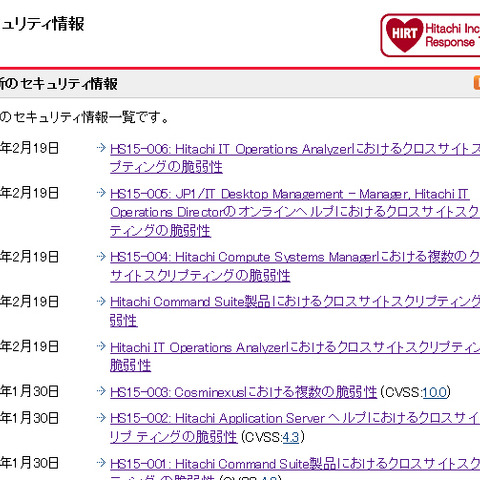Open the untitled Hitachi Command Suite cross-site scripting link
This screenshot has height=480, width=480.
(x=295, y=311)
